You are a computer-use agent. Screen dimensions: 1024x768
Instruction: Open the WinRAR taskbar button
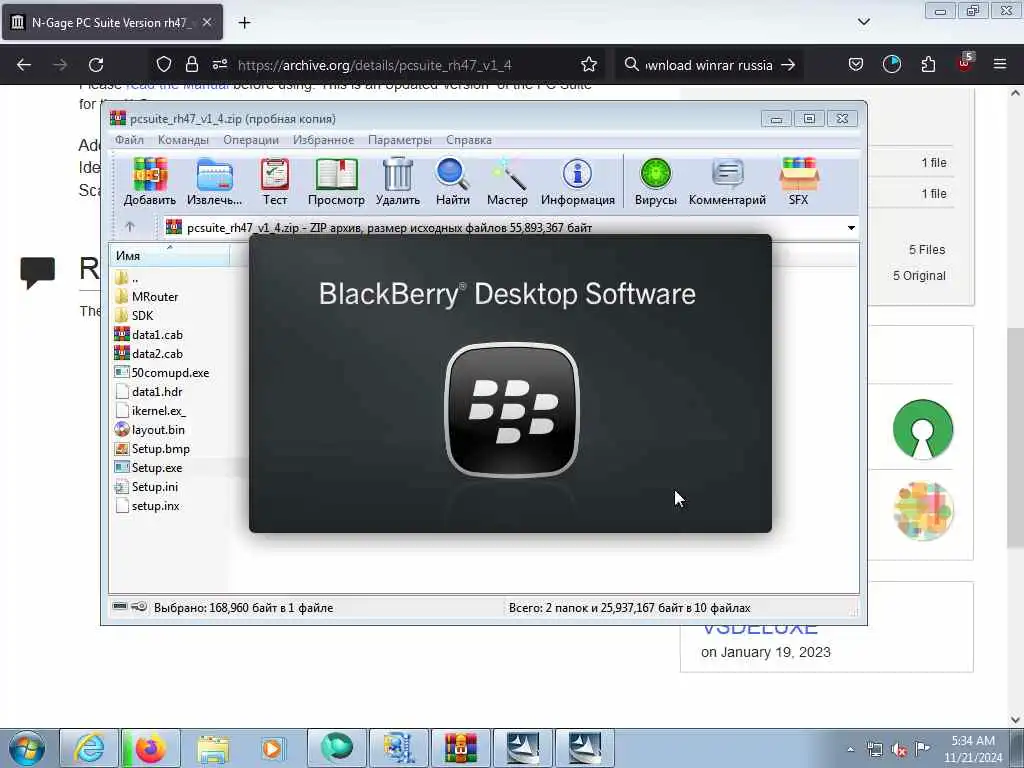click(x=460, y=748)
